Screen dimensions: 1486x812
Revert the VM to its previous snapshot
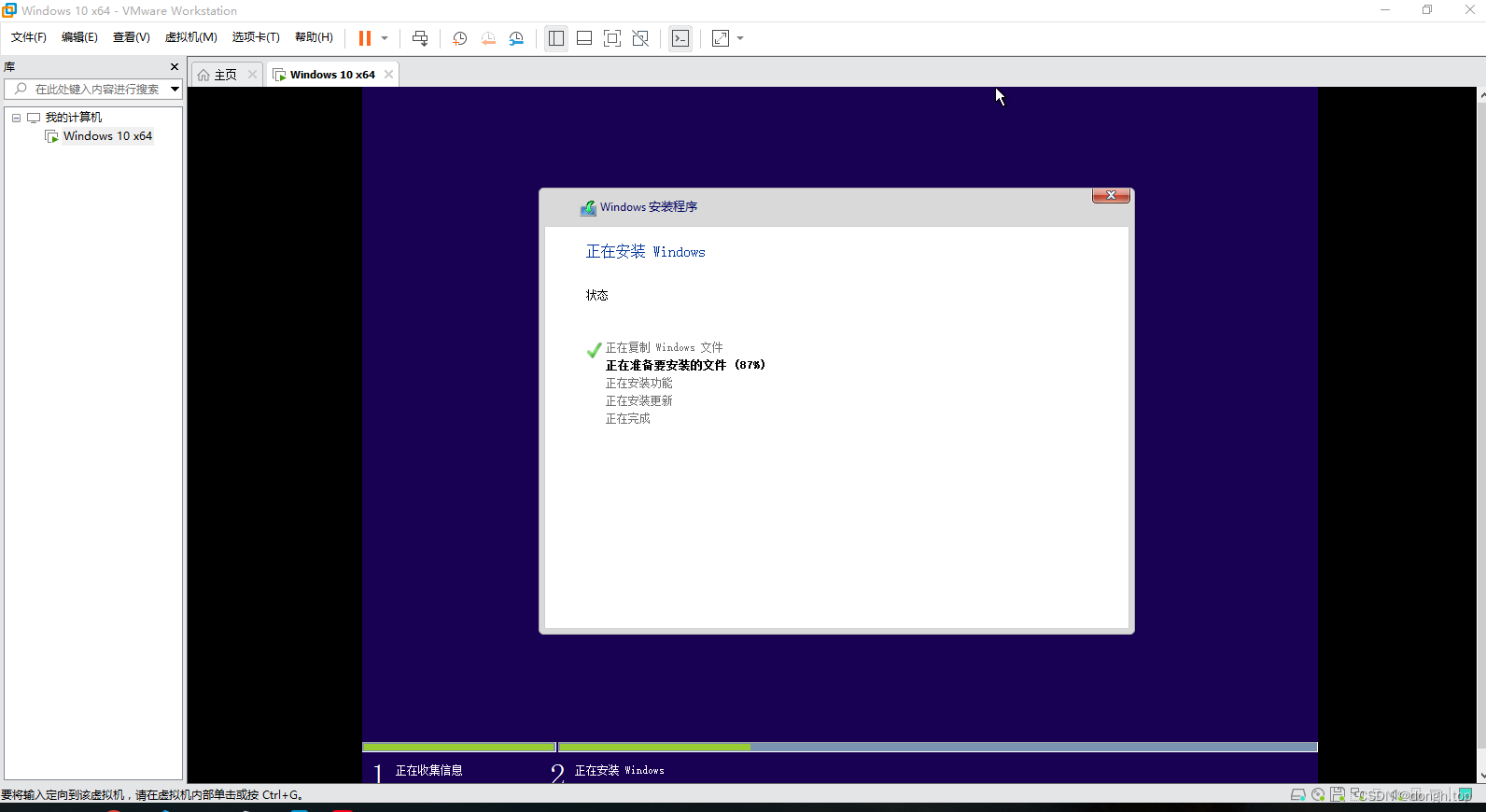coord(488,38)
